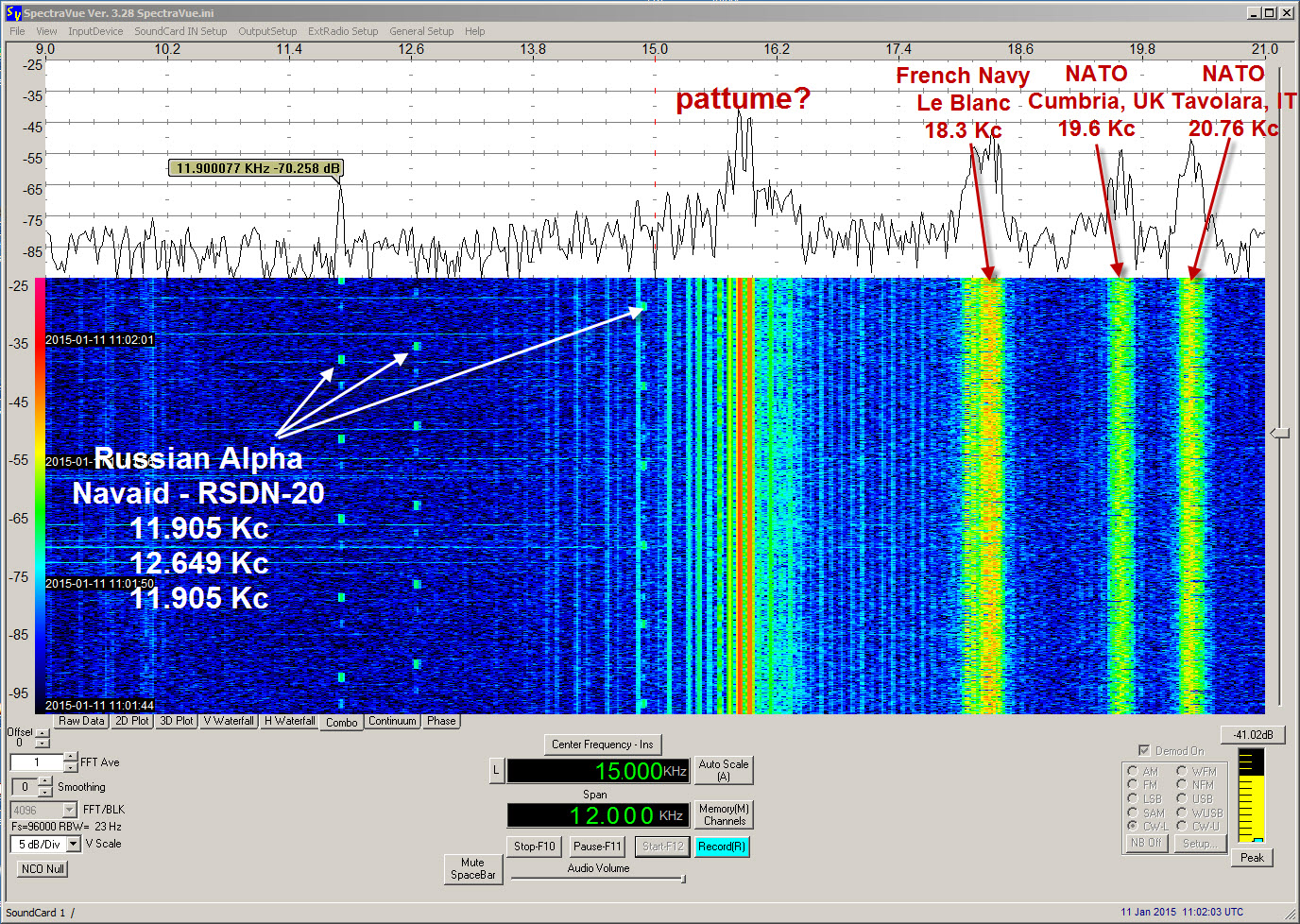Click the cyan Record(R) button
The height and width of the screenshot is (924, 1300).
(722, 847)
